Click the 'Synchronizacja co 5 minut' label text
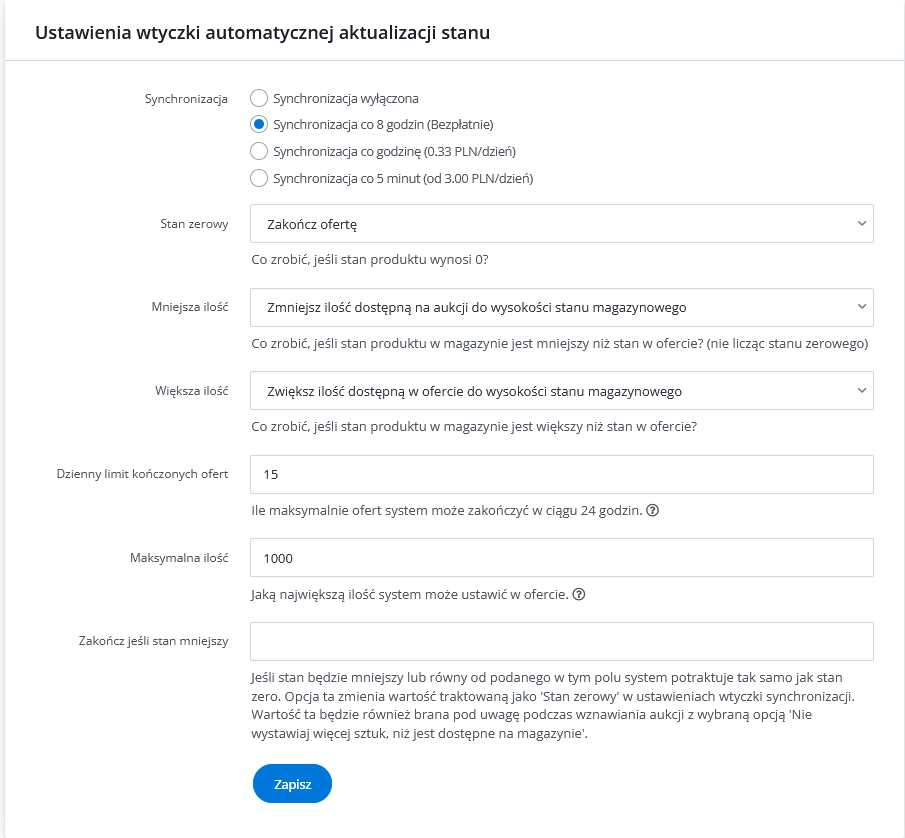The height and width of the screenshot is (838, 905). click(402, 178)
